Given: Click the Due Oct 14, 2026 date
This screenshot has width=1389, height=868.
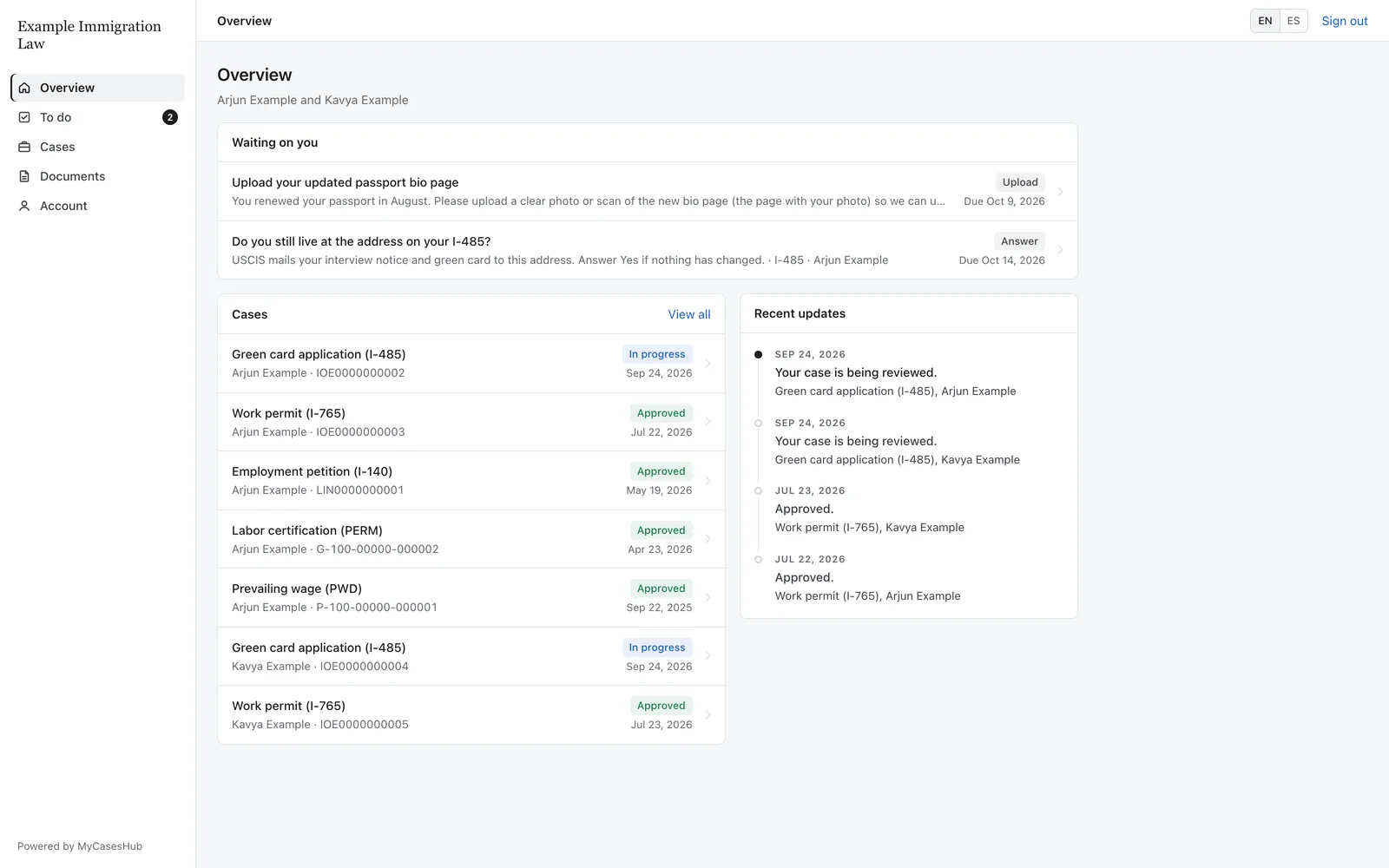Looking at the screenshot, I should [1002, 260].
